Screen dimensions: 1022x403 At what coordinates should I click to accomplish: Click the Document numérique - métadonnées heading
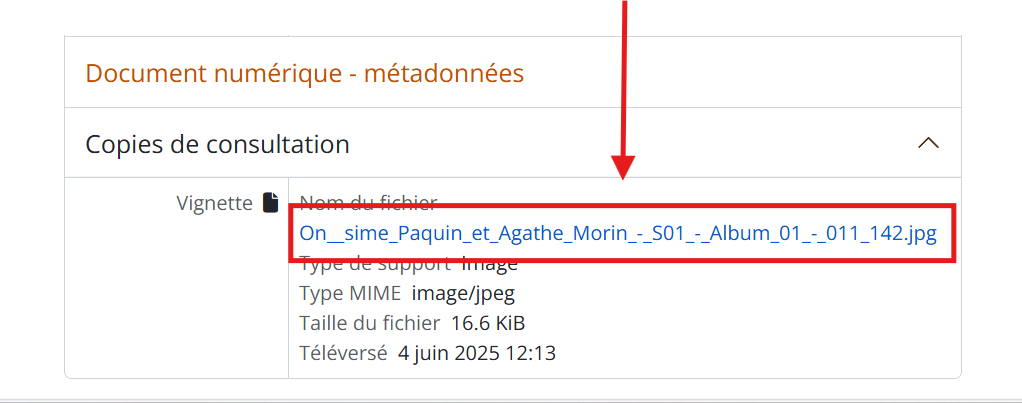click(x=305, y=73)
